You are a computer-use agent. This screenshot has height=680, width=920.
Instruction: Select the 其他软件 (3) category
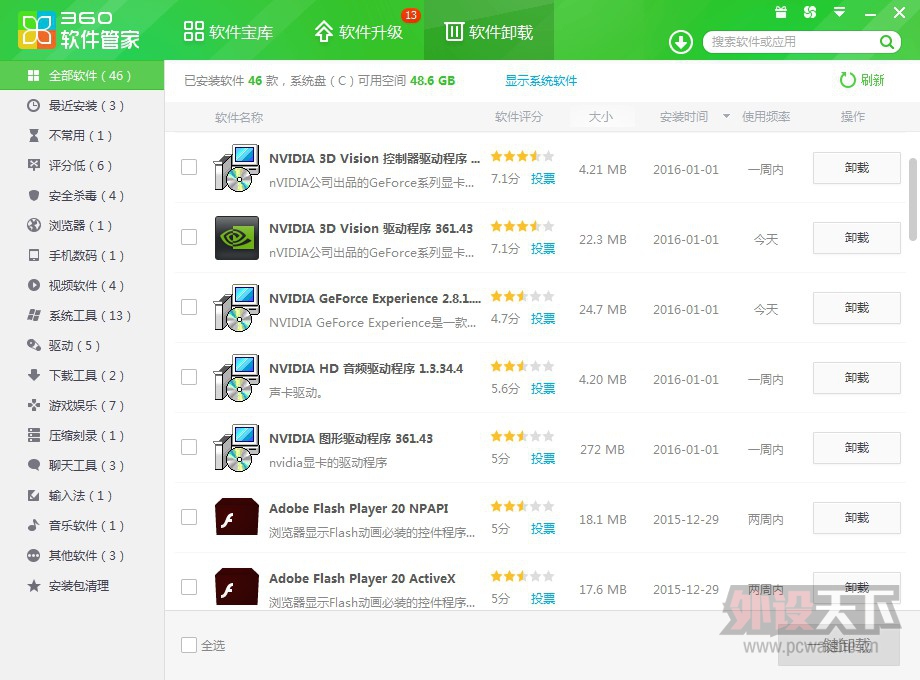click(82, 555)
